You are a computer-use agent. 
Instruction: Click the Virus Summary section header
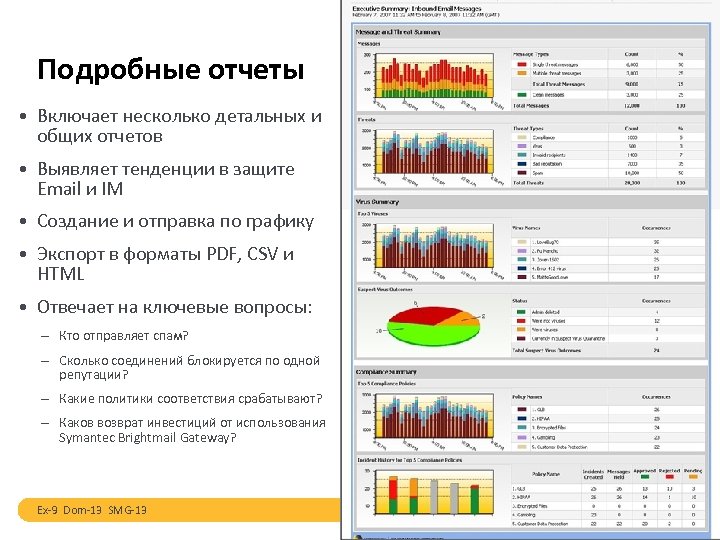(377, 202)
